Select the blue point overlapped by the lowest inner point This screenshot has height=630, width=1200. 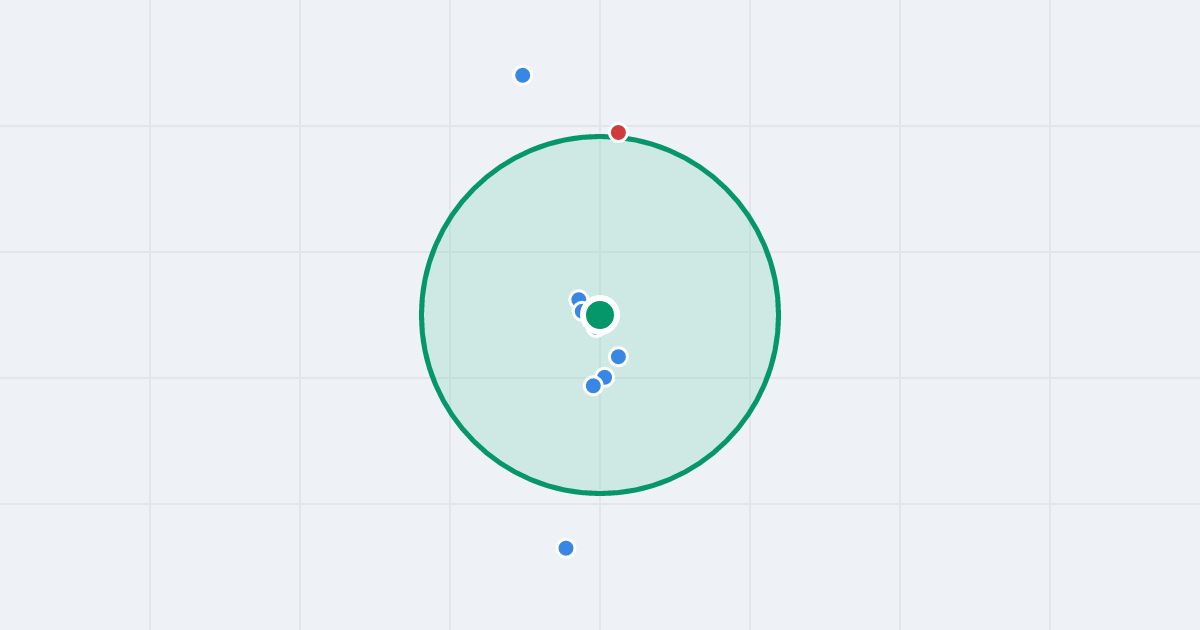tap(605, 377)
